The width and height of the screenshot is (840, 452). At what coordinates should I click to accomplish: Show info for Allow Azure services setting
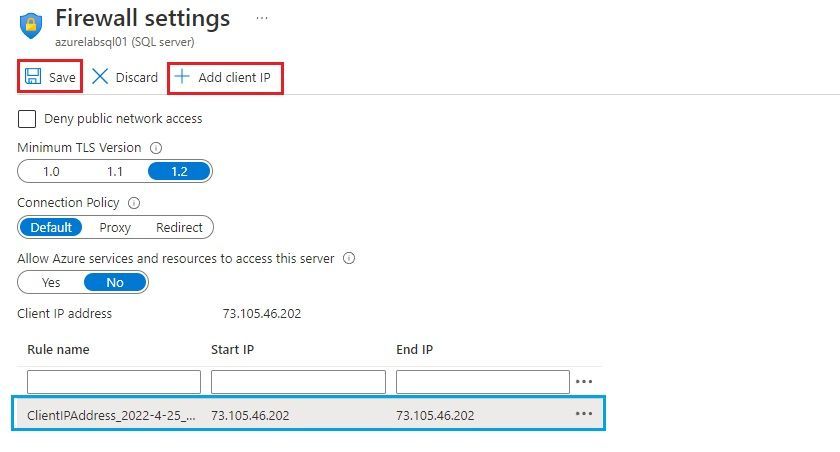click(x=349, y=258)
